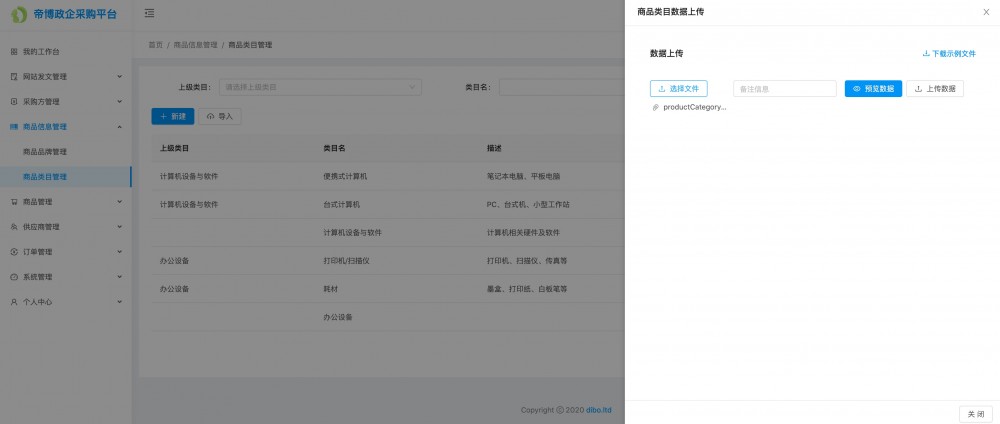Screen dimensions: 1000x424
Task: Click the 上级类目 column header
Action: click(174, 148)
